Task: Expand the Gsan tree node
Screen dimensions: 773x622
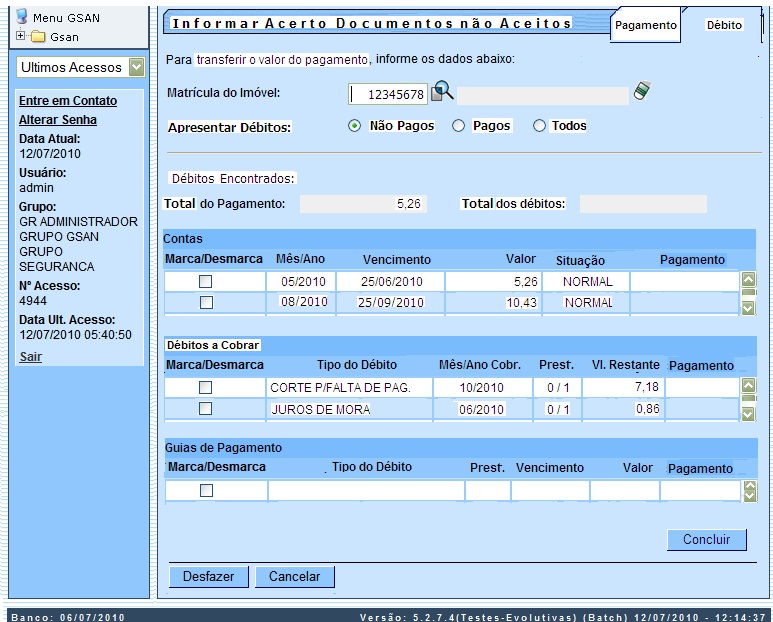Action: point(20,36)
